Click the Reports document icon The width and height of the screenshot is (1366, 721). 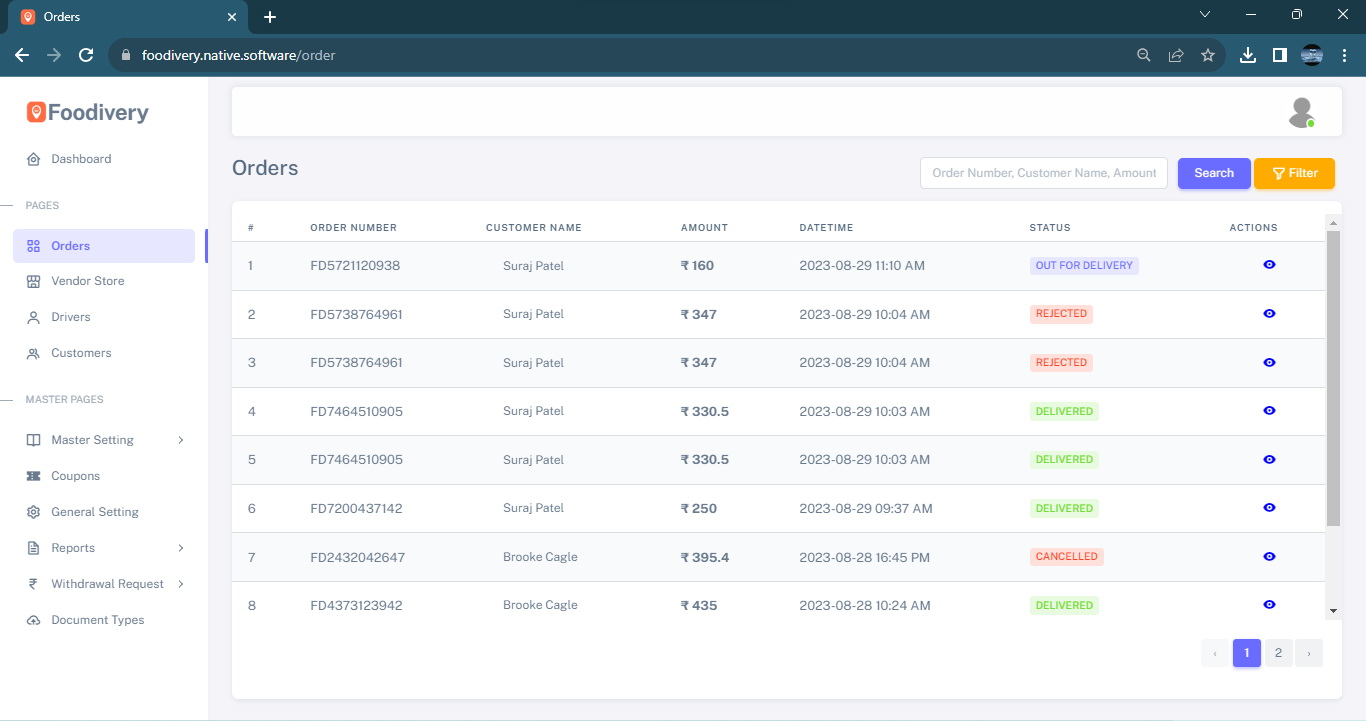(33, 548)
